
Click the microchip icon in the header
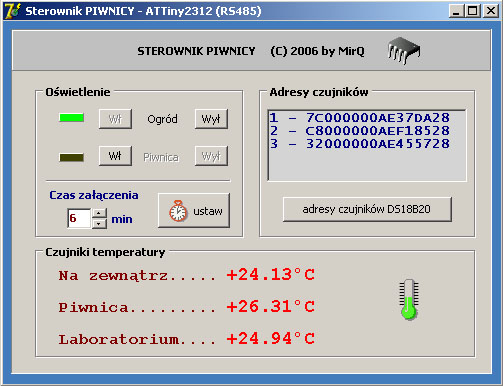coord(404,51)
